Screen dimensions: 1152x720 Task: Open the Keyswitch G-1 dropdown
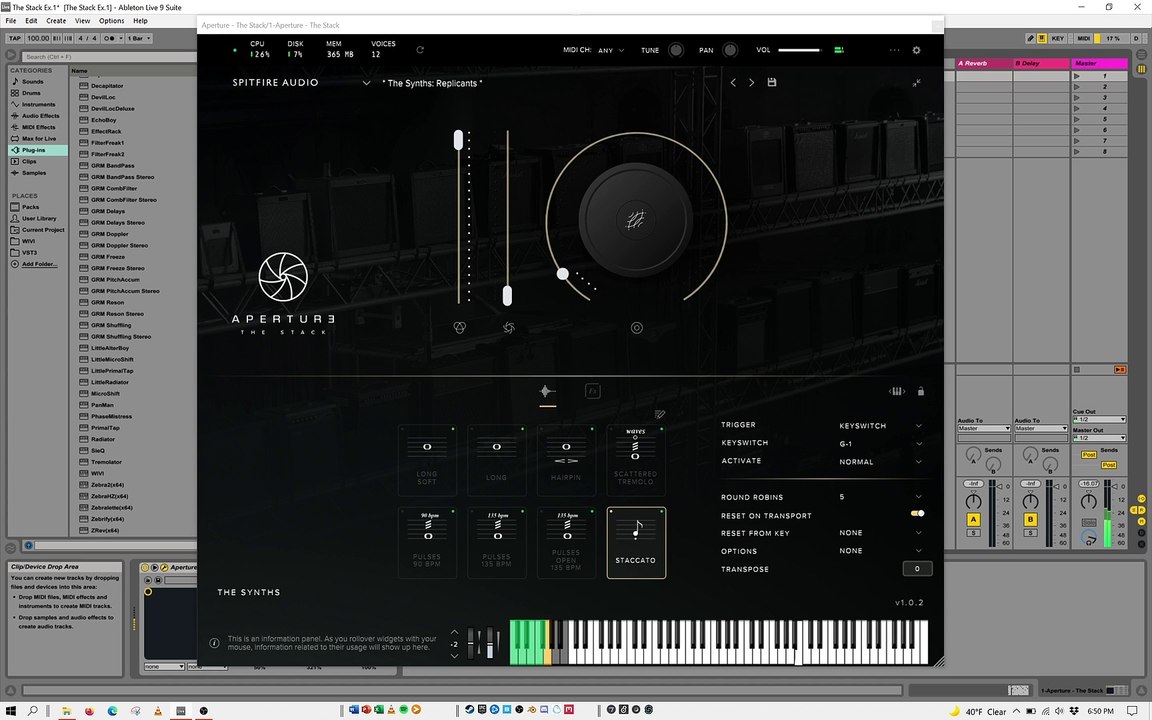click(x=881, y=444)
